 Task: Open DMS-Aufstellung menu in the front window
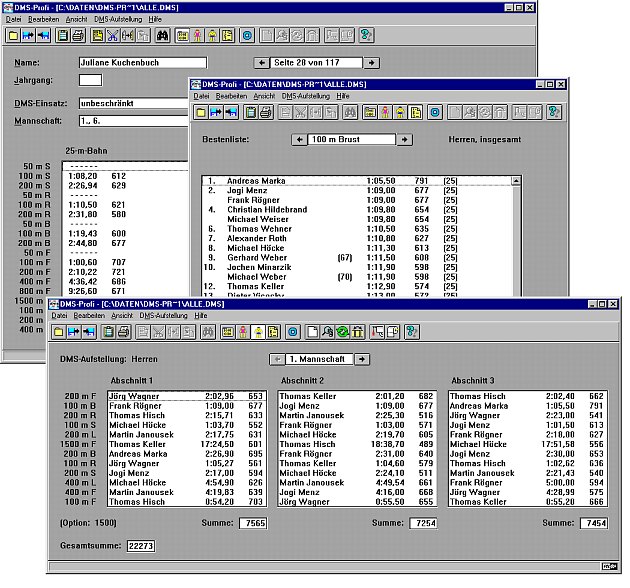point(164,316)
